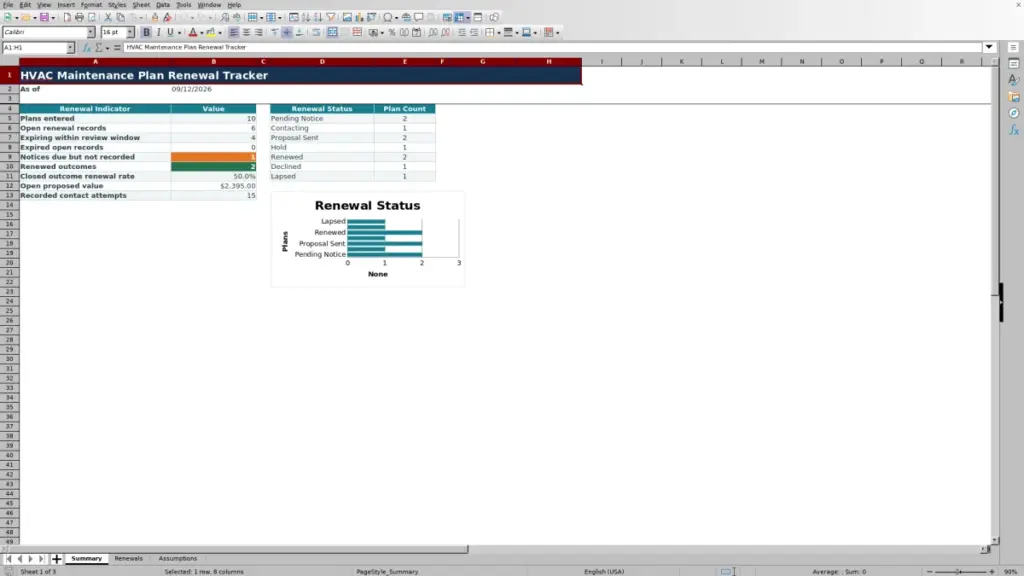Open Find and Replace tool
The width and height of the screenshot is (1024, 576).
(225, 18)
